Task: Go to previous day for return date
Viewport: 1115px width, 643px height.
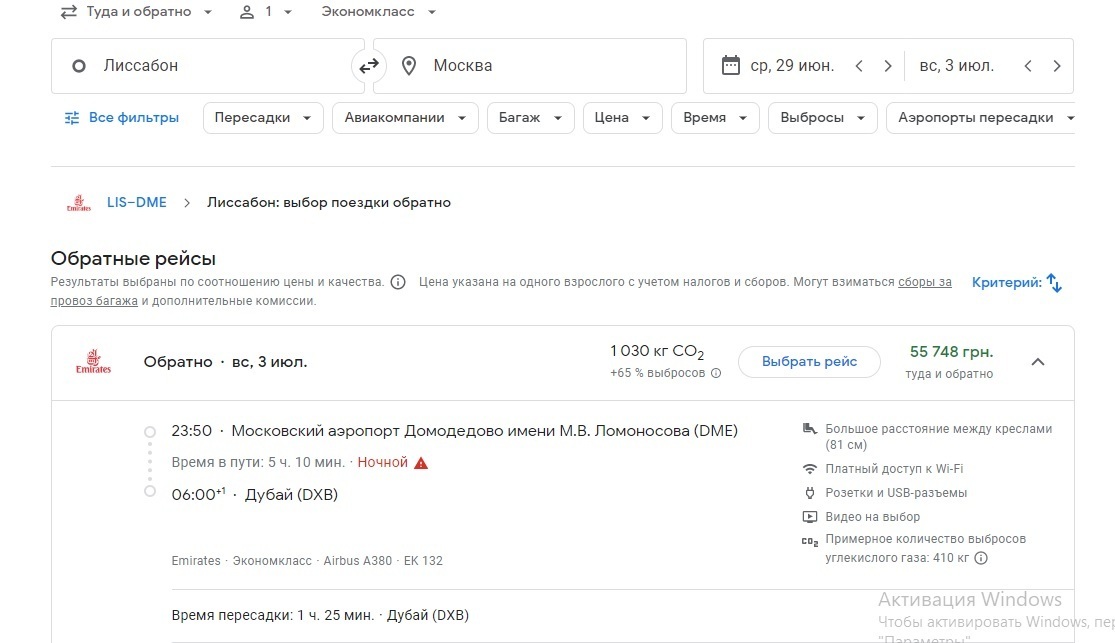Action: tap(1028, 66)
